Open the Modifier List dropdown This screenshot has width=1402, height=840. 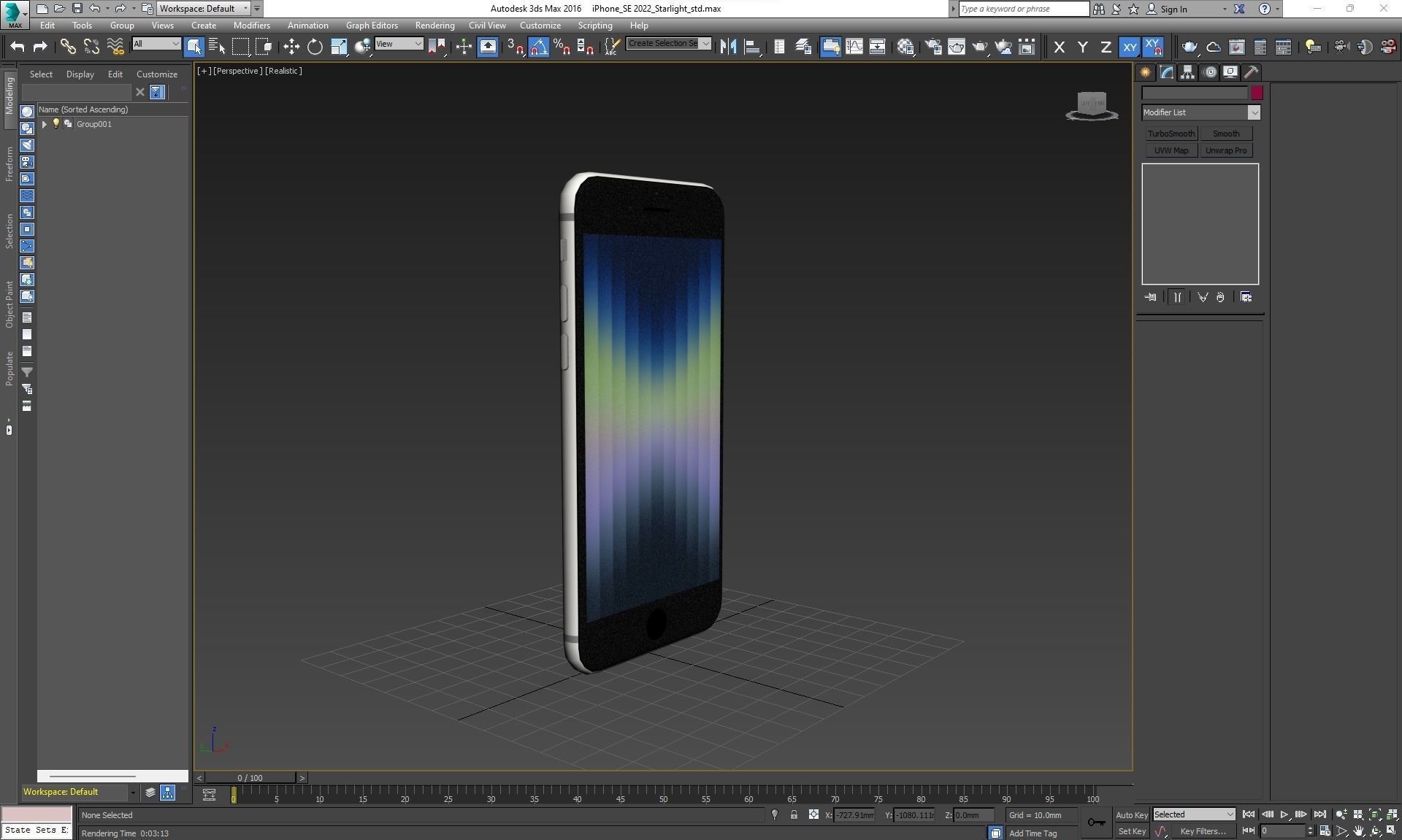pyautogui.click(x=1201, y=112)
